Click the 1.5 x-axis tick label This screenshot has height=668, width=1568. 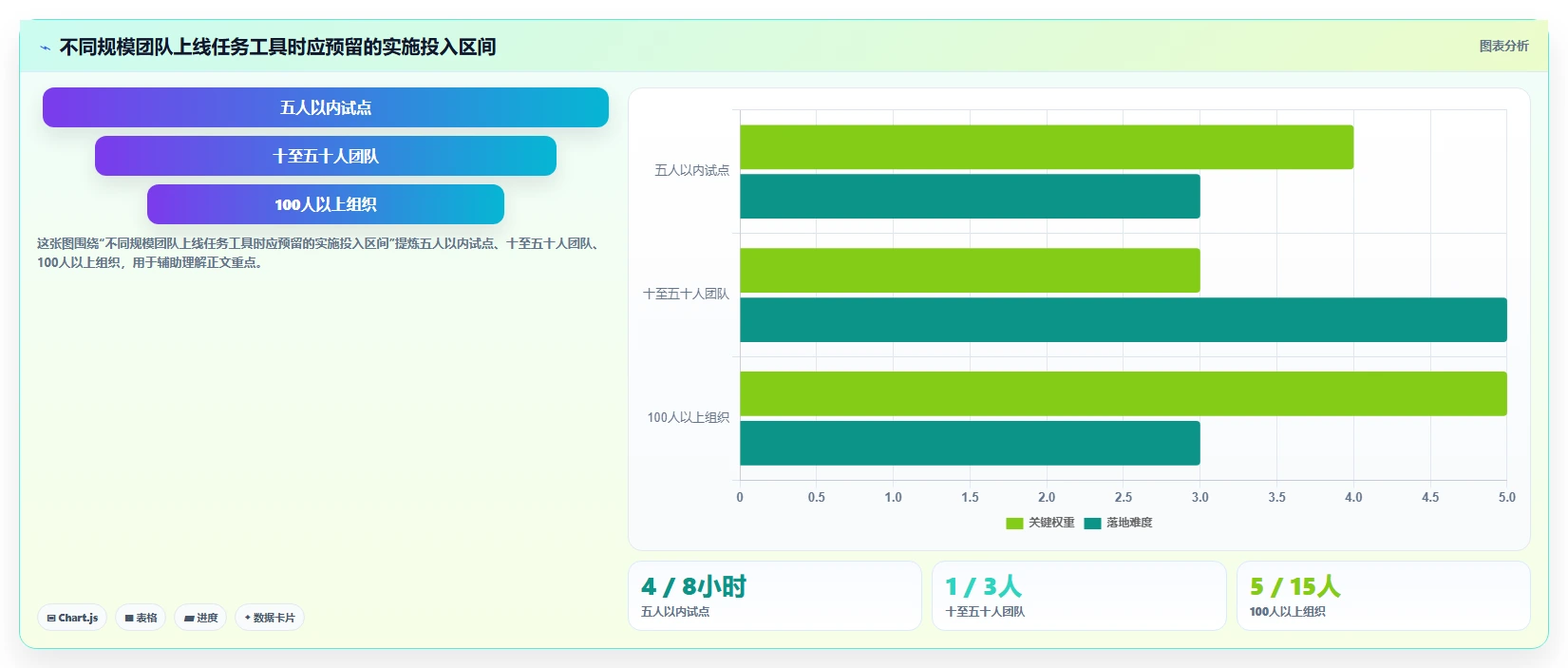pos(970,497)
